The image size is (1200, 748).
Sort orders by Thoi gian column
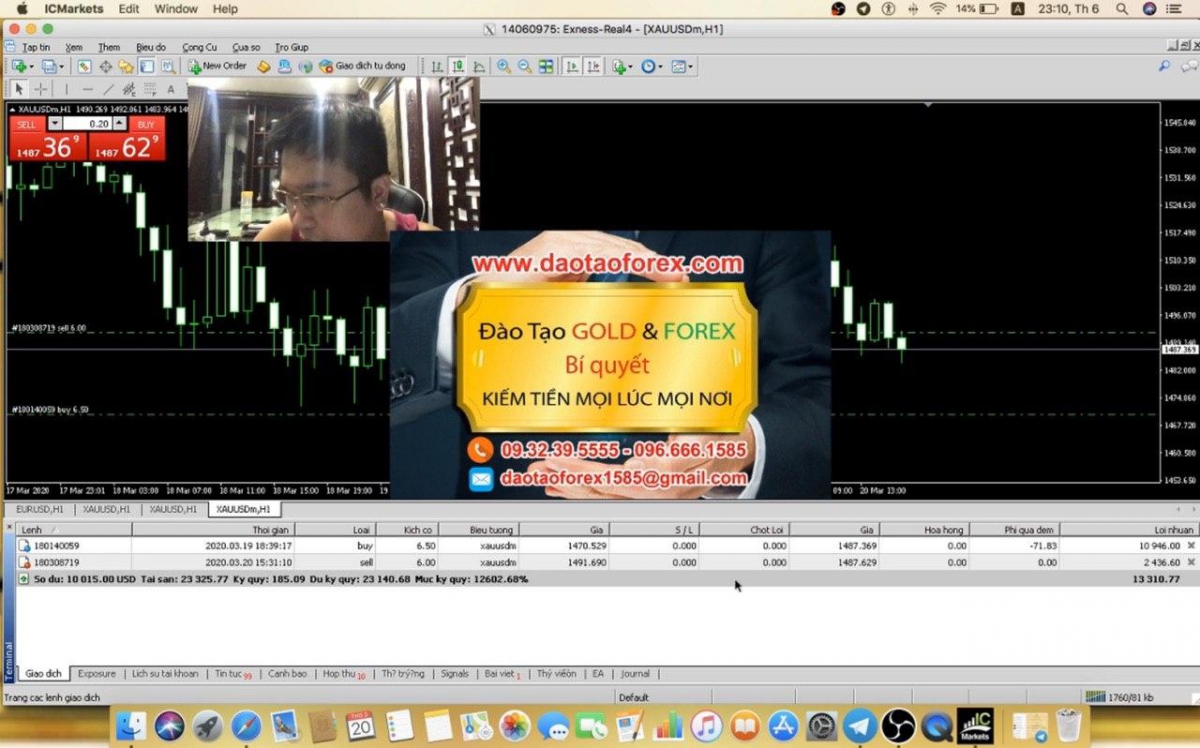212,529
